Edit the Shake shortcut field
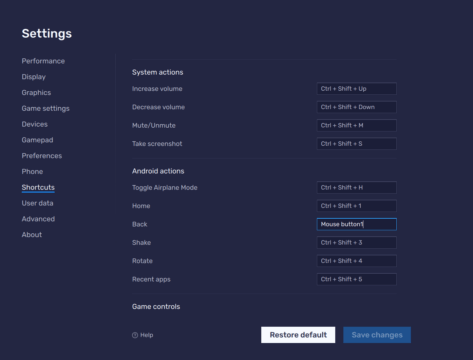The image size is (473, 360). coord(356,242)
